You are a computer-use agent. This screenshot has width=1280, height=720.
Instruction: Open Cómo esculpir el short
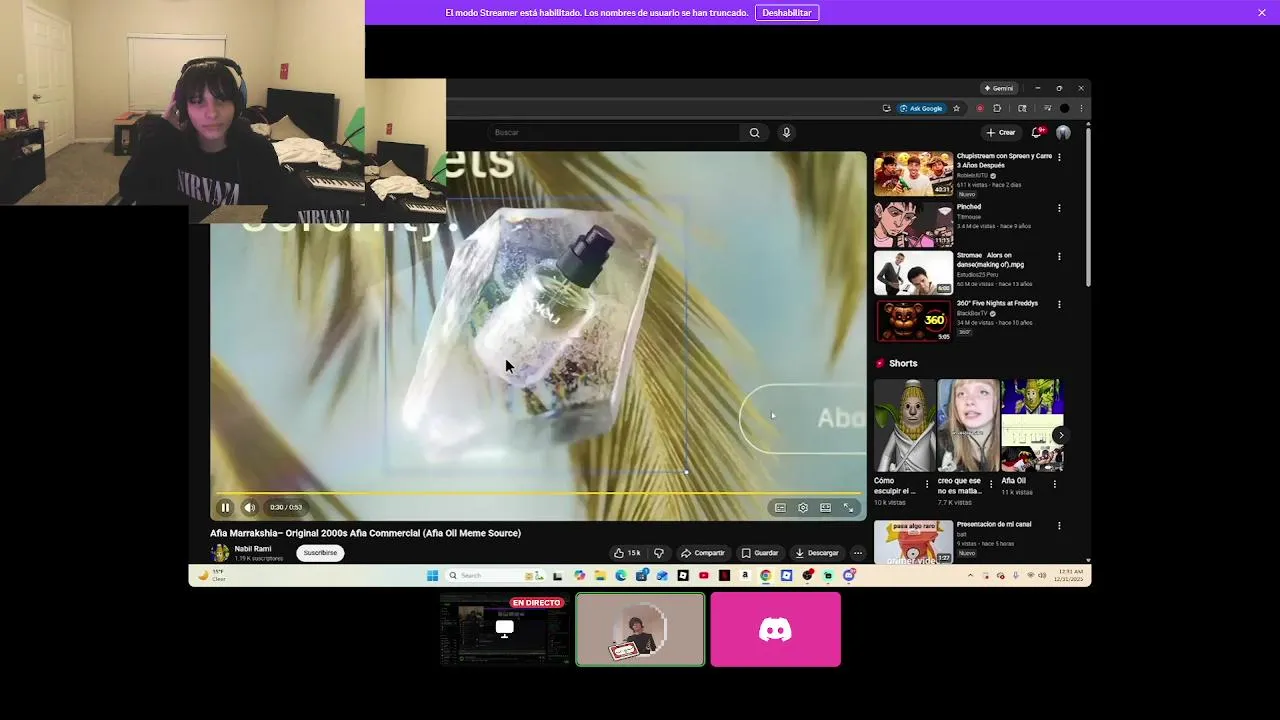pos(905,425)
